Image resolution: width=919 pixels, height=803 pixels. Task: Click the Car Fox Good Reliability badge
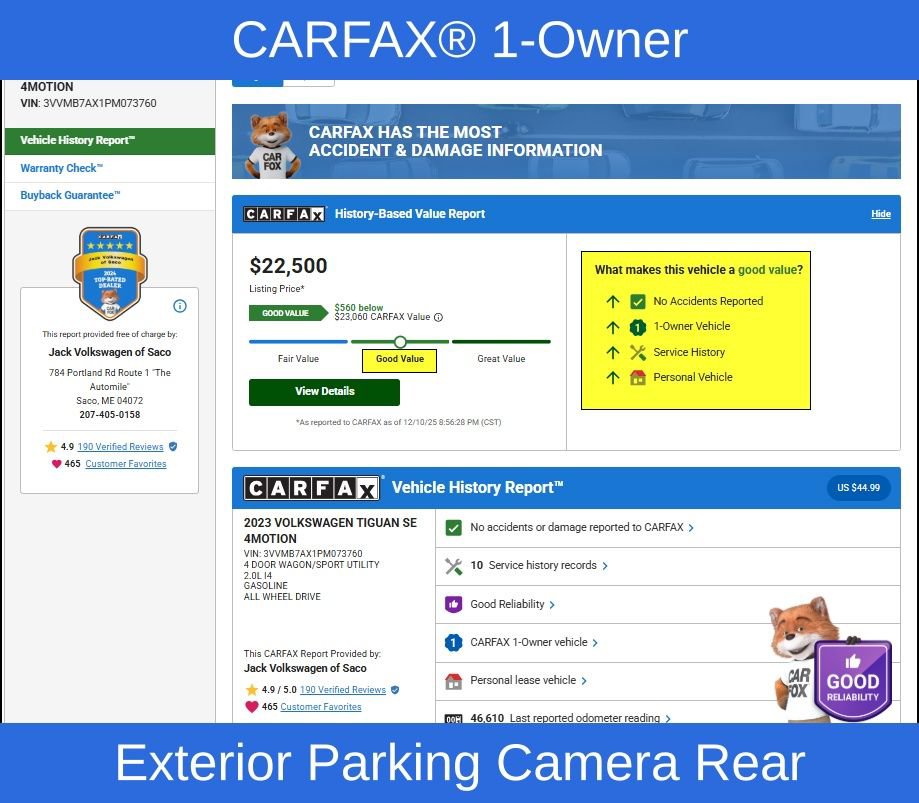851,680
